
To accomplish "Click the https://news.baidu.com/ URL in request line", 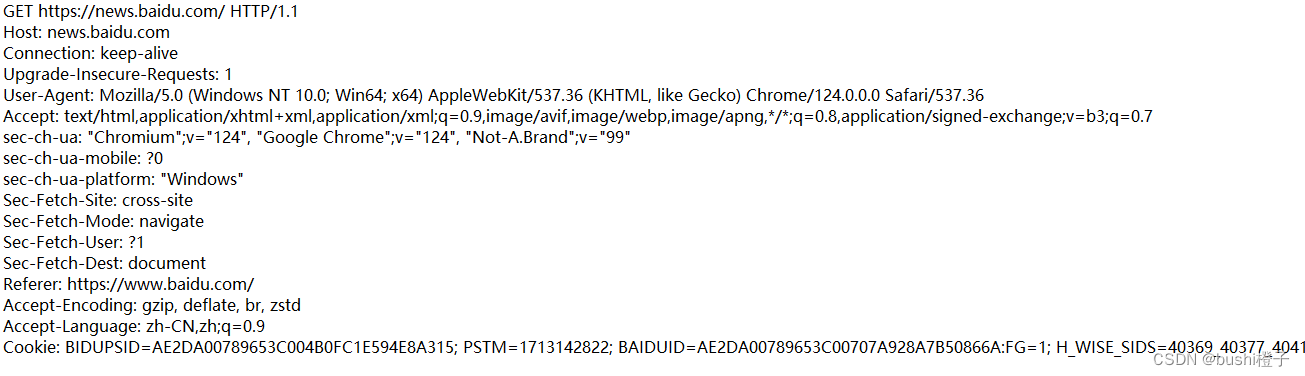I will [x=131, y=11].
